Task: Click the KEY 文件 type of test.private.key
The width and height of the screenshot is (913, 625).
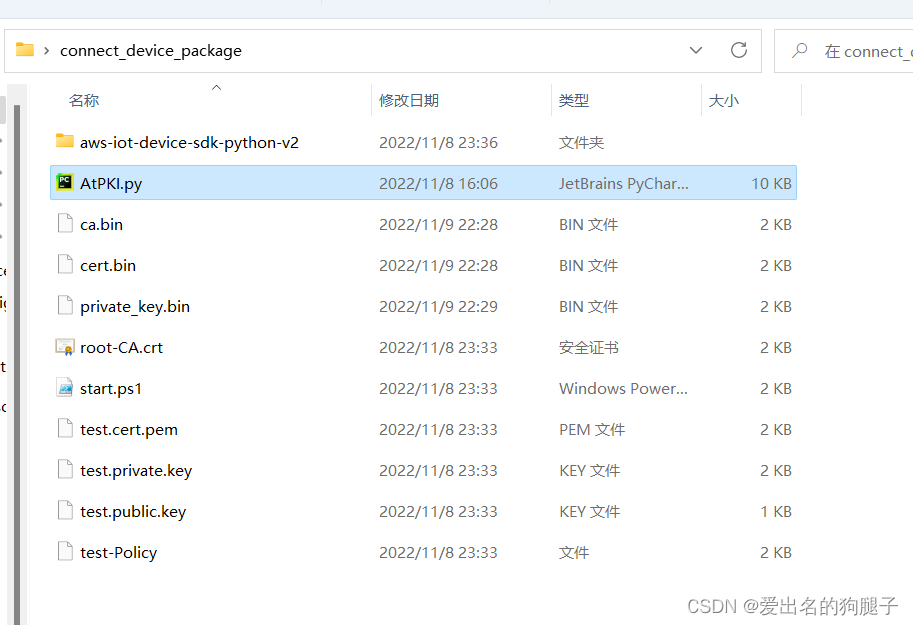Action: click(589, 471)
